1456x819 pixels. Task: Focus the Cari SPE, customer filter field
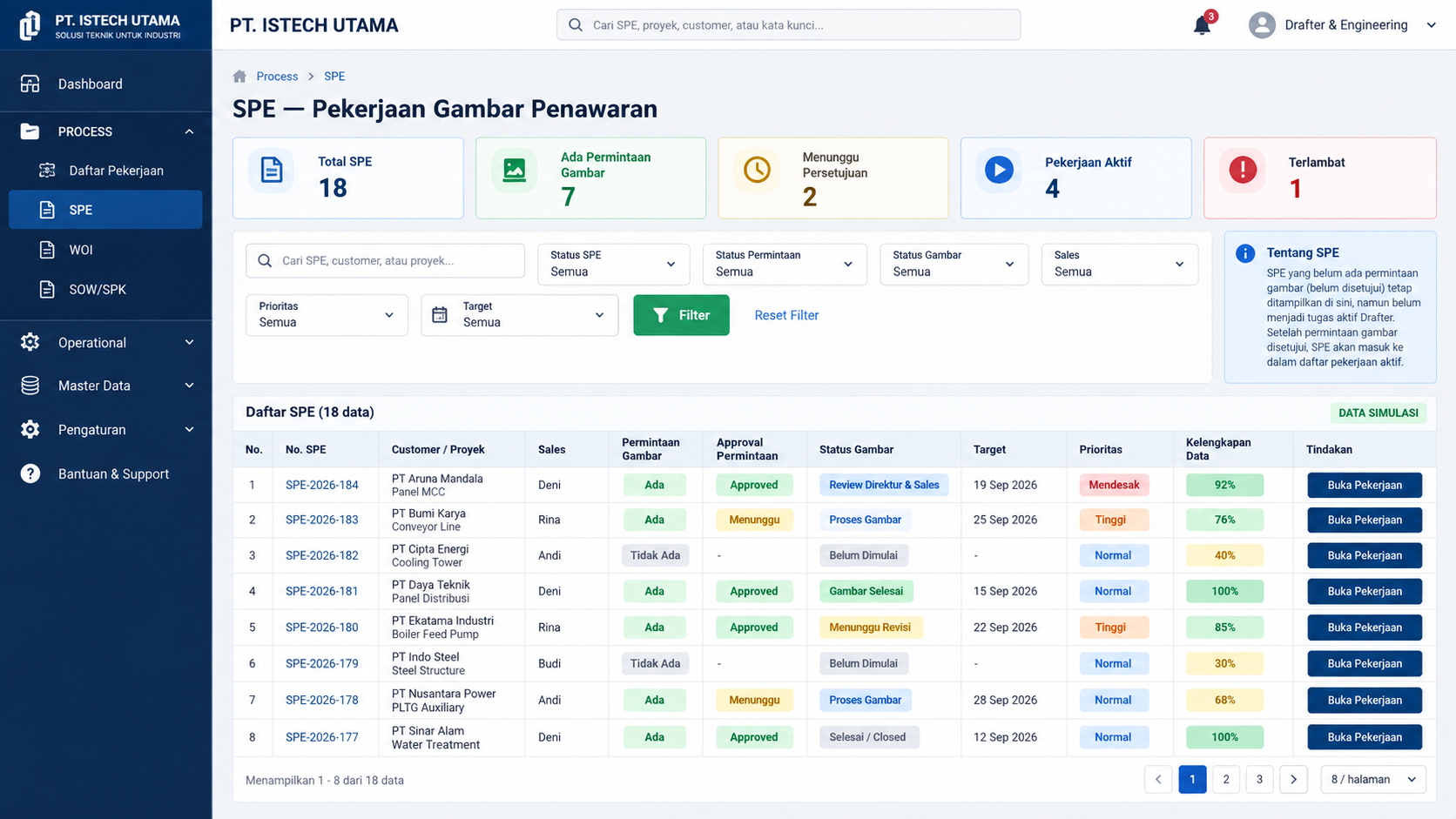385,260
